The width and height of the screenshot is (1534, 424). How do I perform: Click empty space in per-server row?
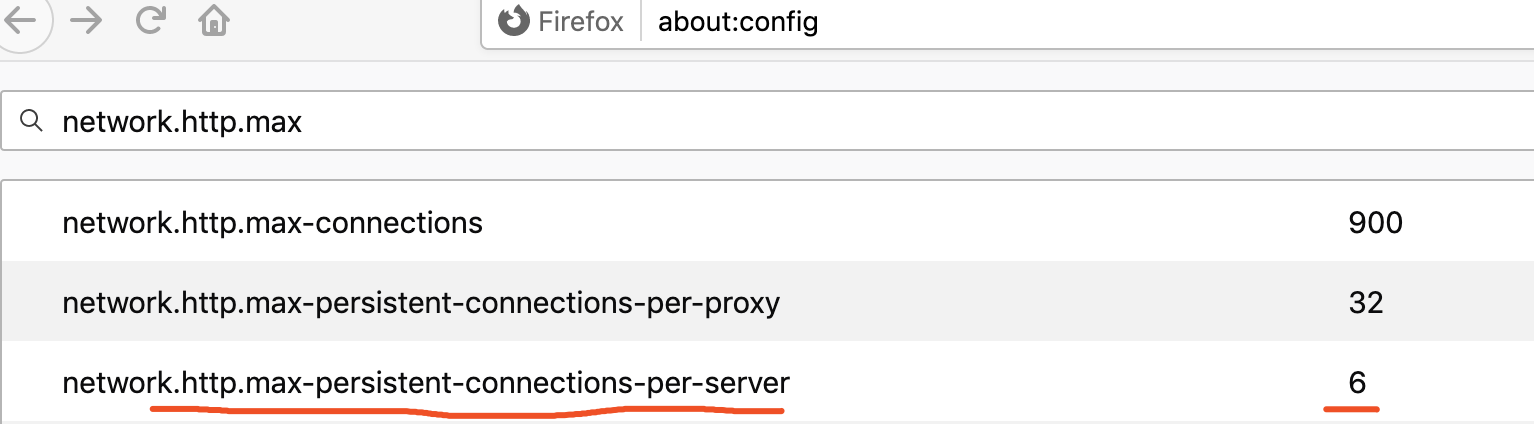pyautogui.click(x=1050, y=382)
